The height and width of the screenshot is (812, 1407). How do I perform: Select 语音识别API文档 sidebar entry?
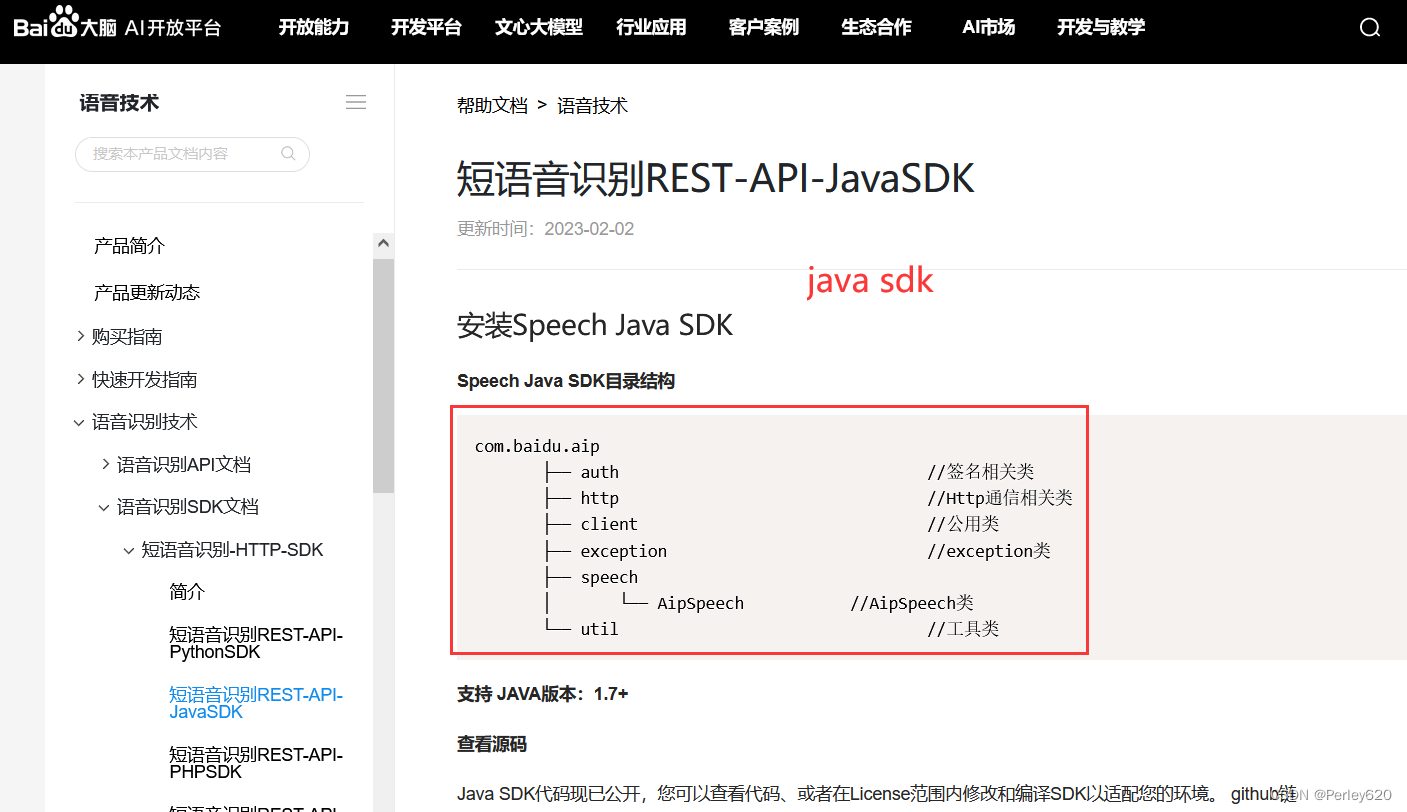click(184, 465)
